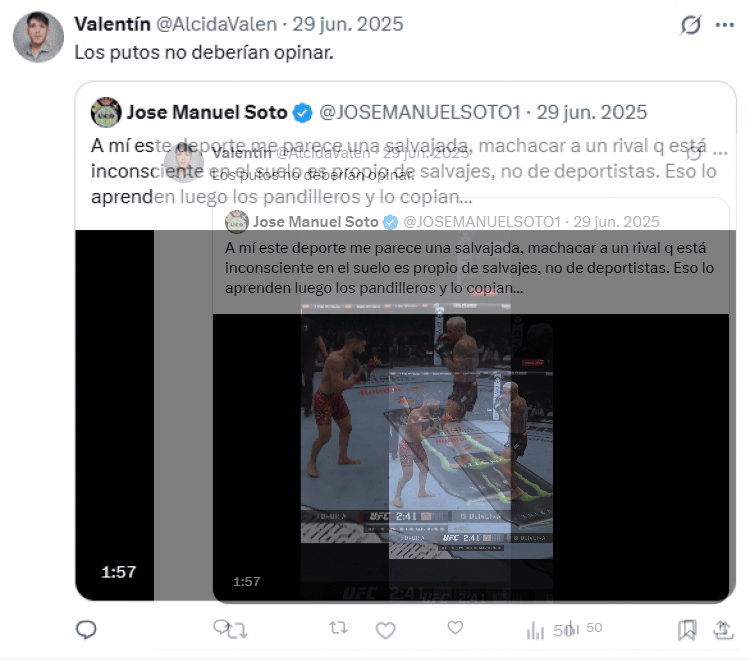This screenshot has width=750, height=662.
Task: Open Valentín's profile avatar
Action: [x=38, y=37]
